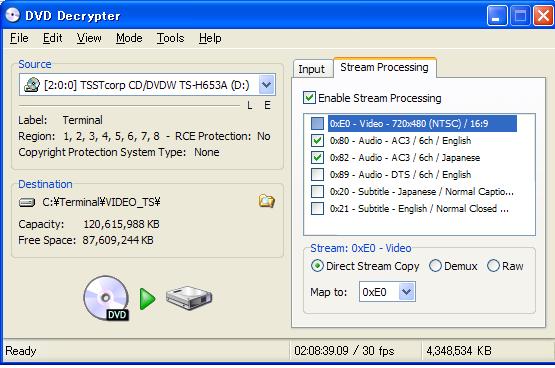Screen dimensions: 555x368
Task: Switch to the Input tab
Action: [x=312, y=69]
